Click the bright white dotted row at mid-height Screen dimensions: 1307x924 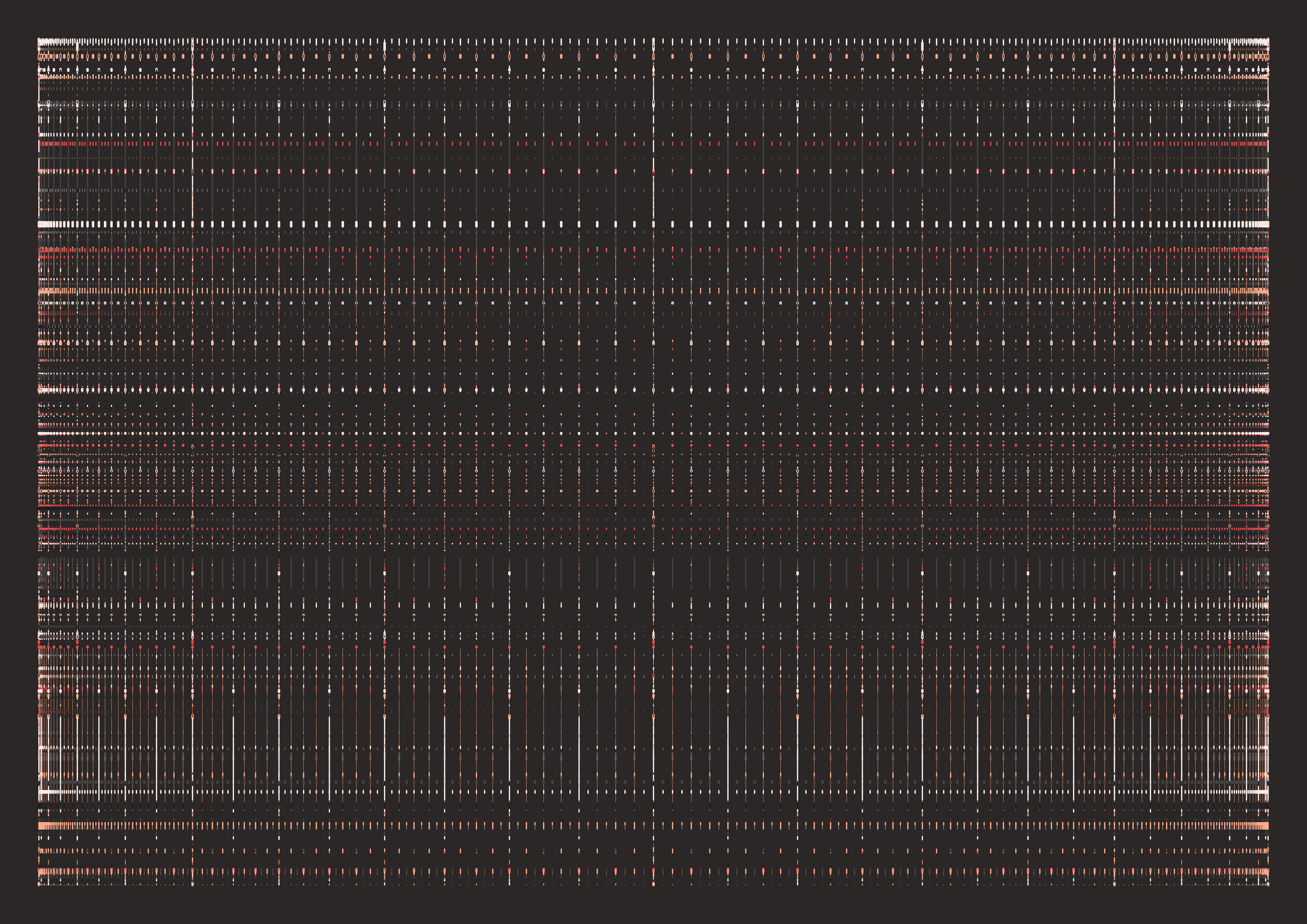click(x=653, y=434)
